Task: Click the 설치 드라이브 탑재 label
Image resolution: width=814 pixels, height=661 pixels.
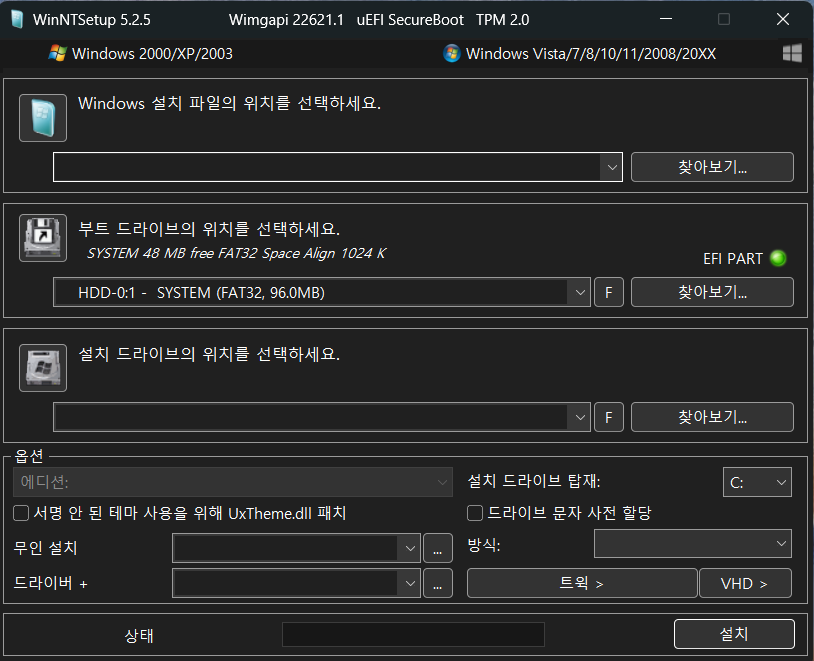Action: (534, 481)
